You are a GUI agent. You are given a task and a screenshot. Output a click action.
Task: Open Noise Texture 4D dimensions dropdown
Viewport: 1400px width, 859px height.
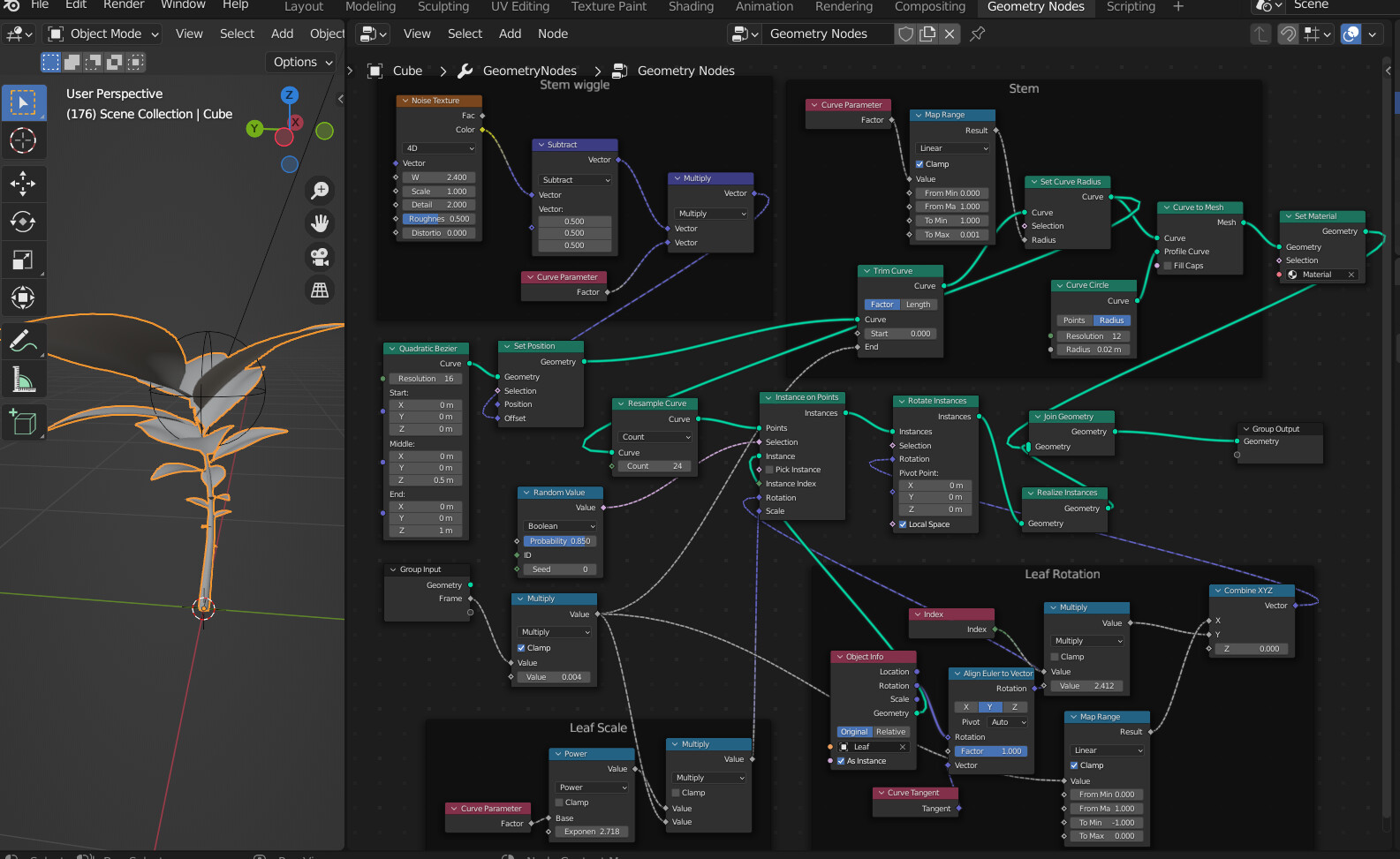pyautogui.click(x=439, y=148)
